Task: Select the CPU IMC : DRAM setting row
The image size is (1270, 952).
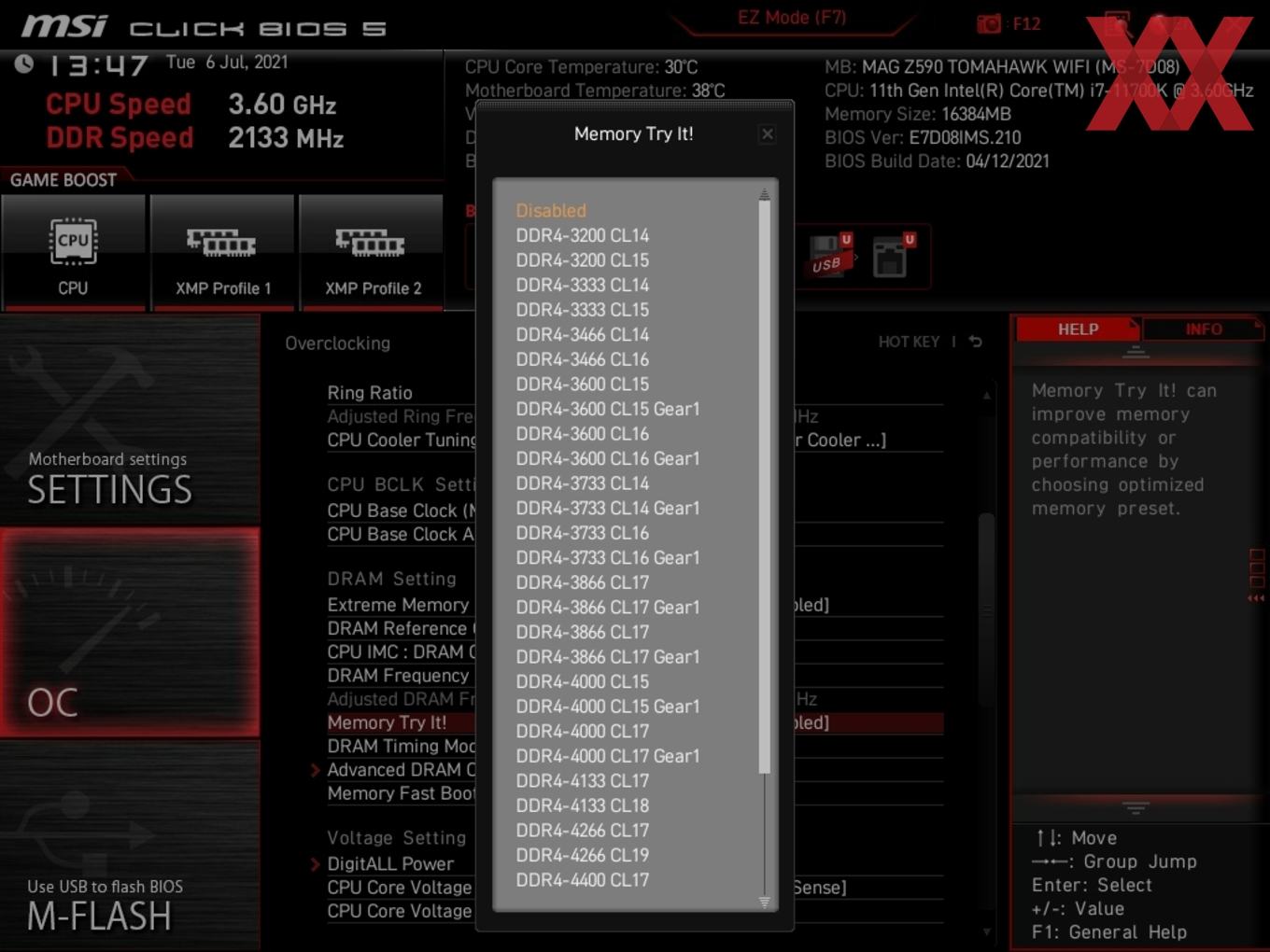Action: pyautogui.click(x=402, y=651)
